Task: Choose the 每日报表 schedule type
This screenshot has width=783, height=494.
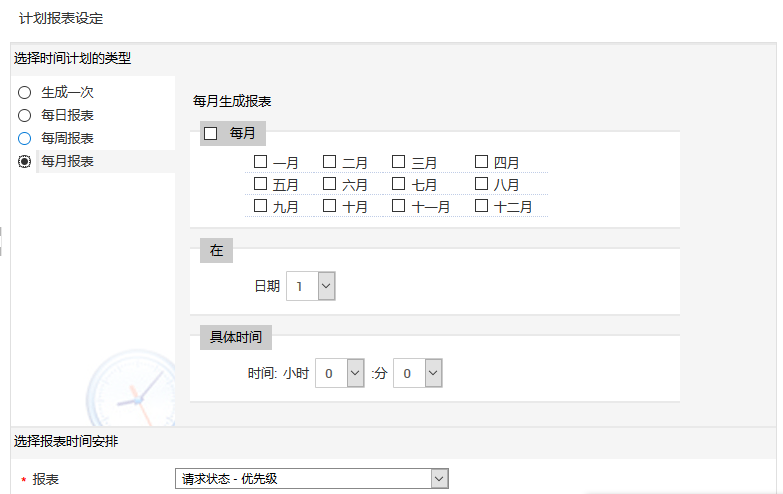Action: click(25, 115)
